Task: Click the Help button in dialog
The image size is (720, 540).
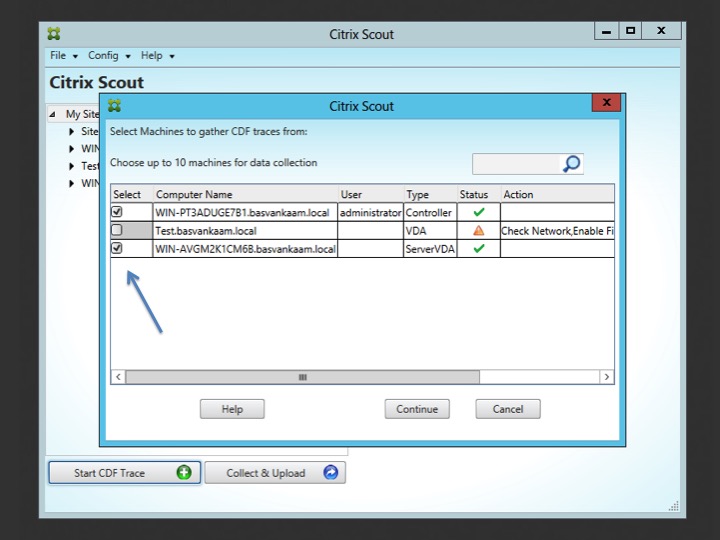Action: point(232,409)
